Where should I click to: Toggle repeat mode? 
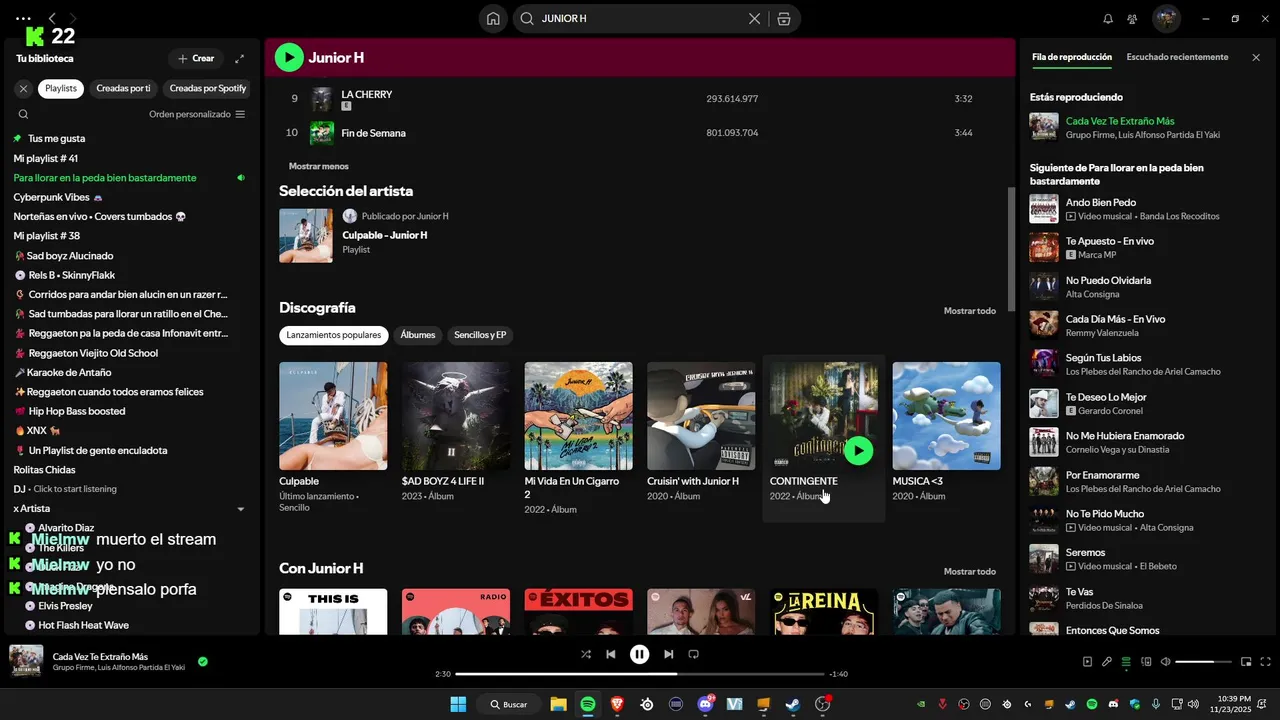click(694, 654)
